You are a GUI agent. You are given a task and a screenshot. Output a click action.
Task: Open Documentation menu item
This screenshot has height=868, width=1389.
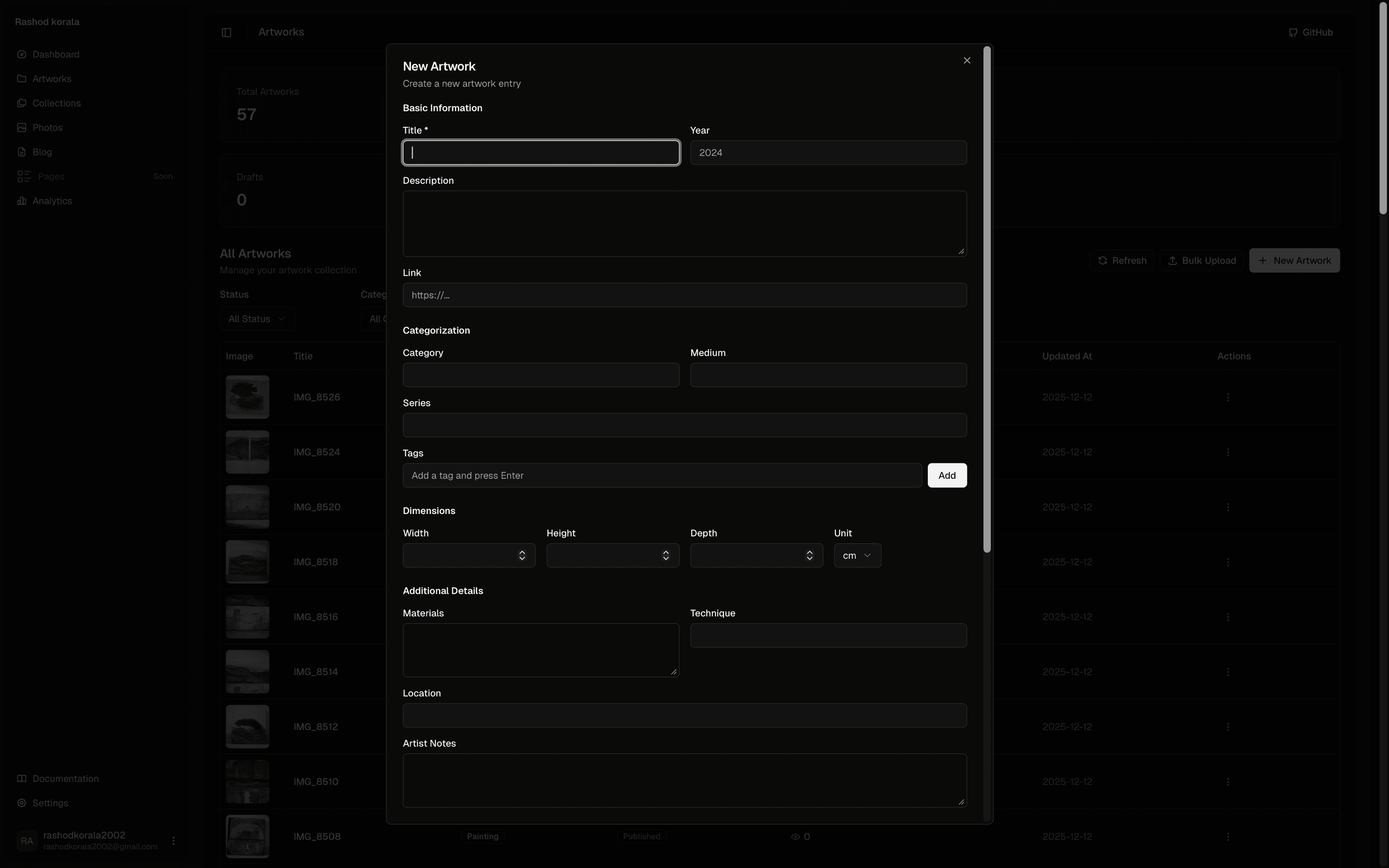(65, 778)
